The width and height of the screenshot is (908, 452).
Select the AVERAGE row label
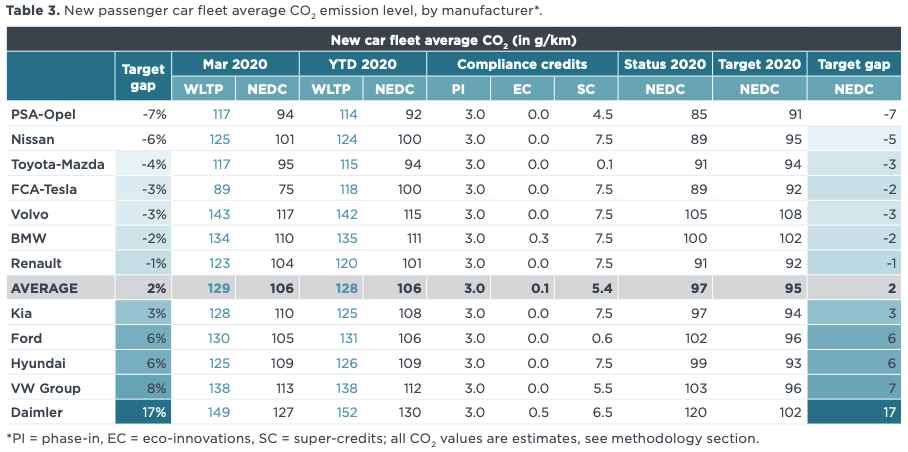click(44, 288)
